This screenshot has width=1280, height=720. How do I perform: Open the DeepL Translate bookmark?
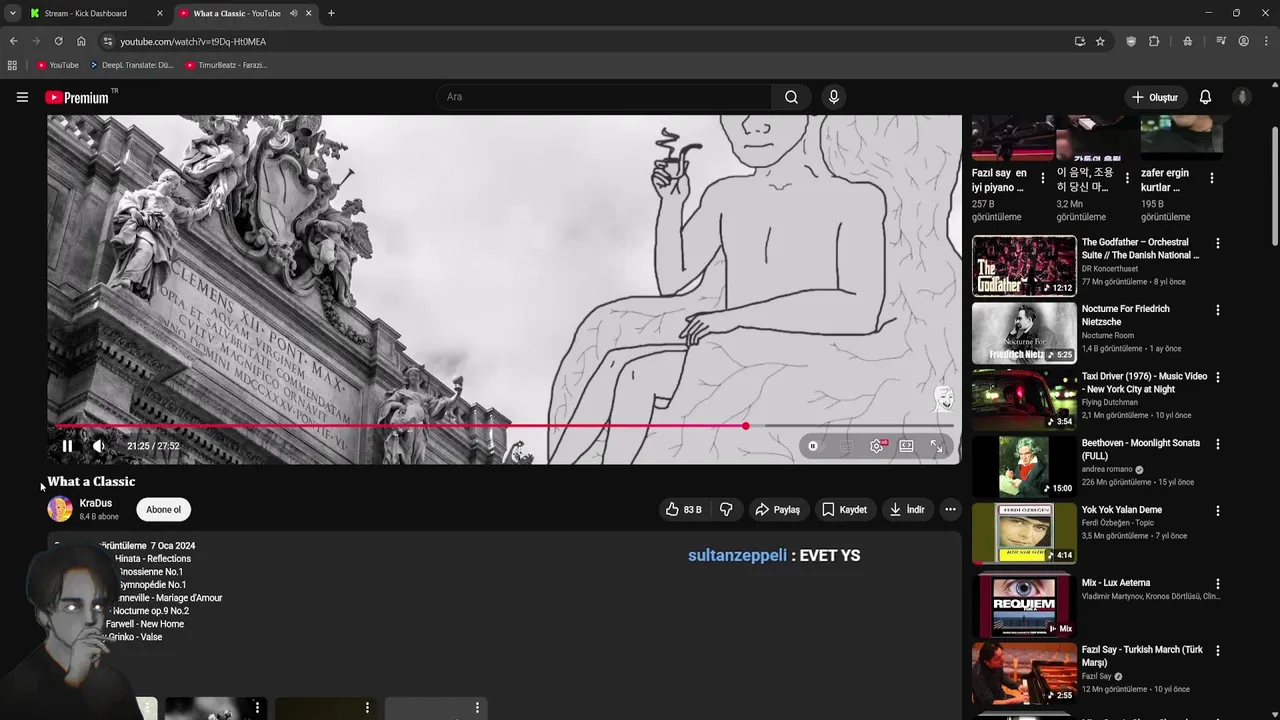point(131,65)
